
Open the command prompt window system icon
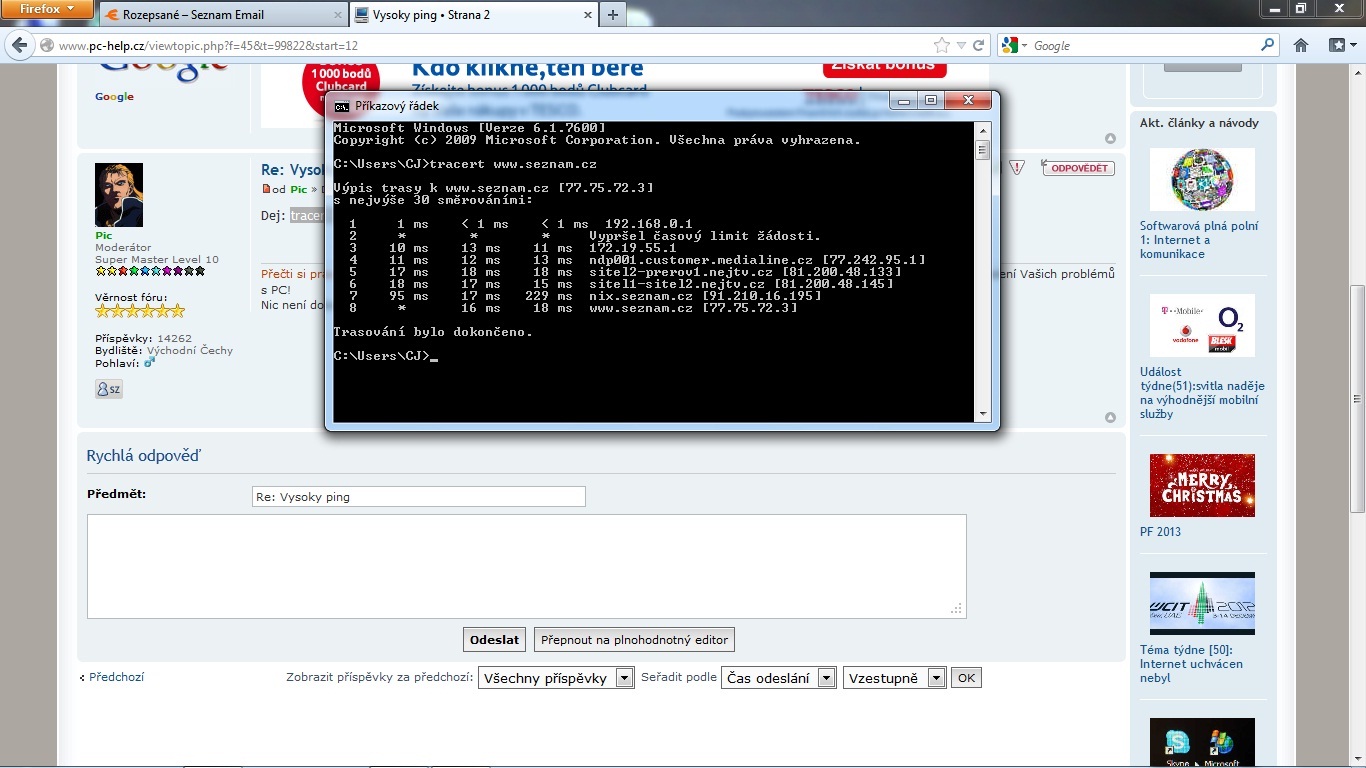[342, 105]
